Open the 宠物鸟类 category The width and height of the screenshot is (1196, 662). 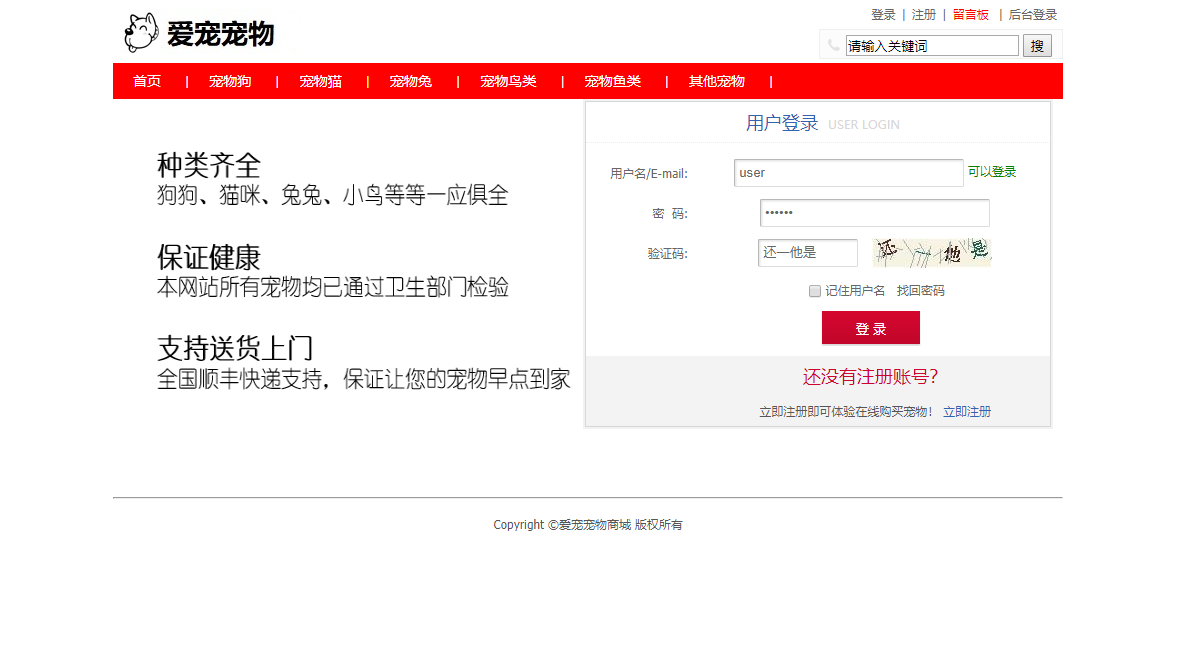click(x=507, y=81)
